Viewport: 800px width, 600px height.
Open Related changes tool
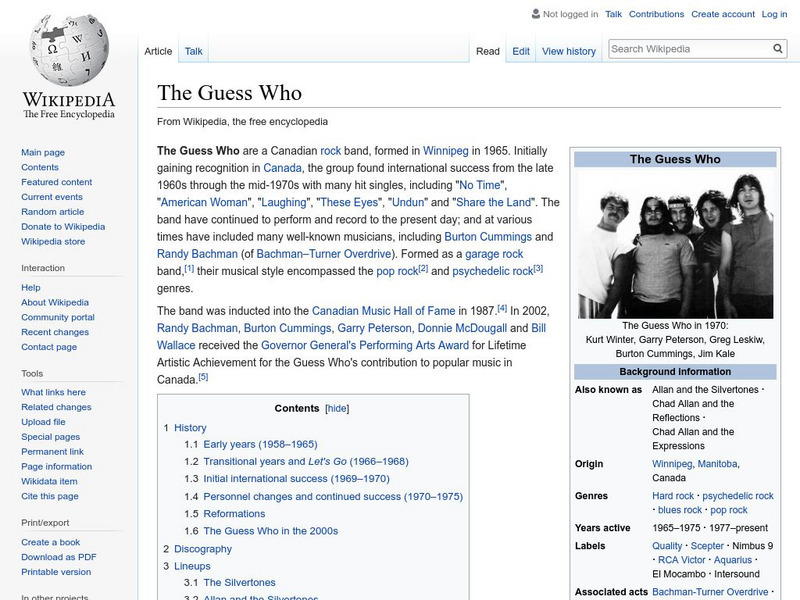pos(56,407)
